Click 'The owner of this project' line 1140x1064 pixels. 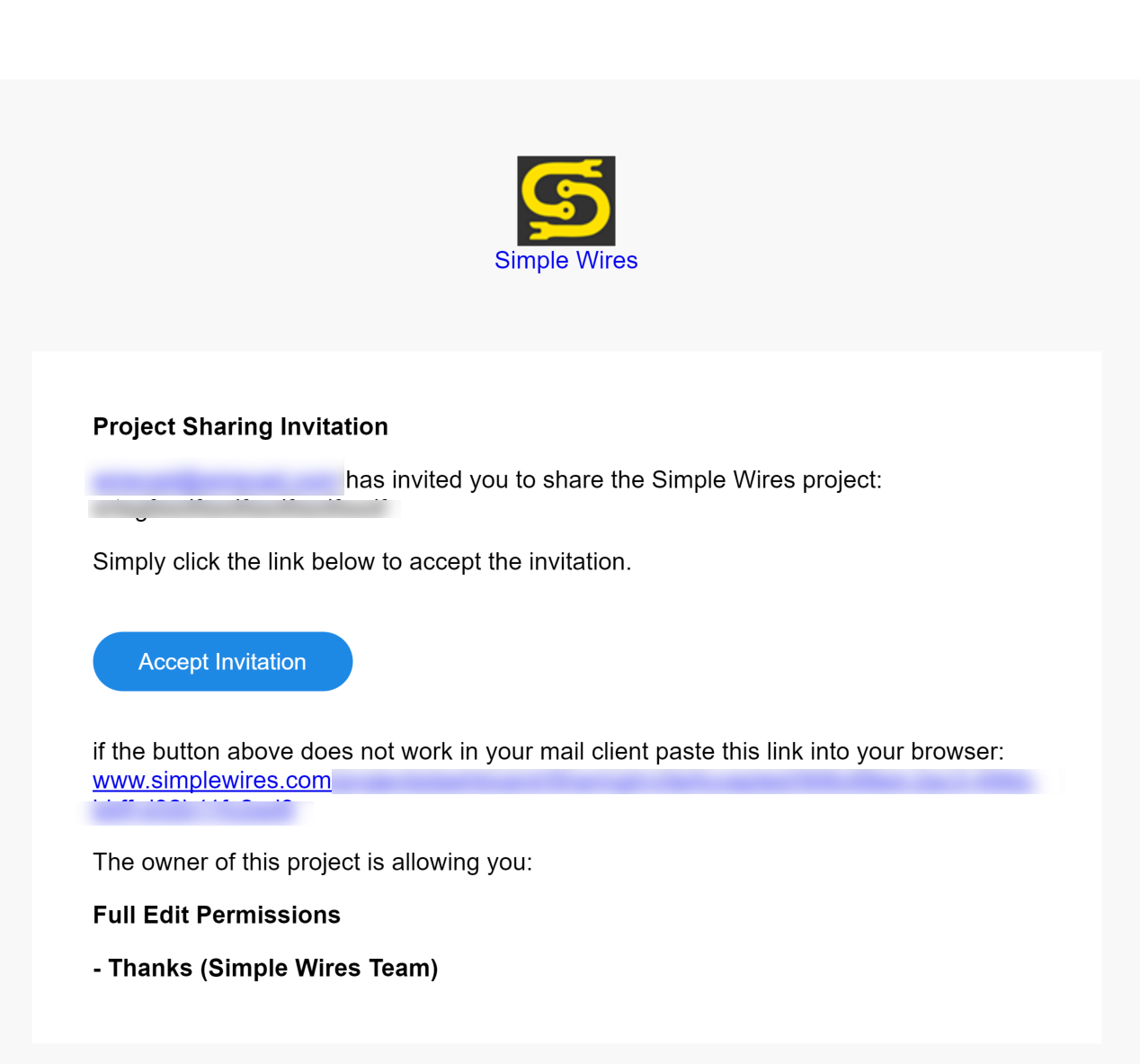click(312, 862)
